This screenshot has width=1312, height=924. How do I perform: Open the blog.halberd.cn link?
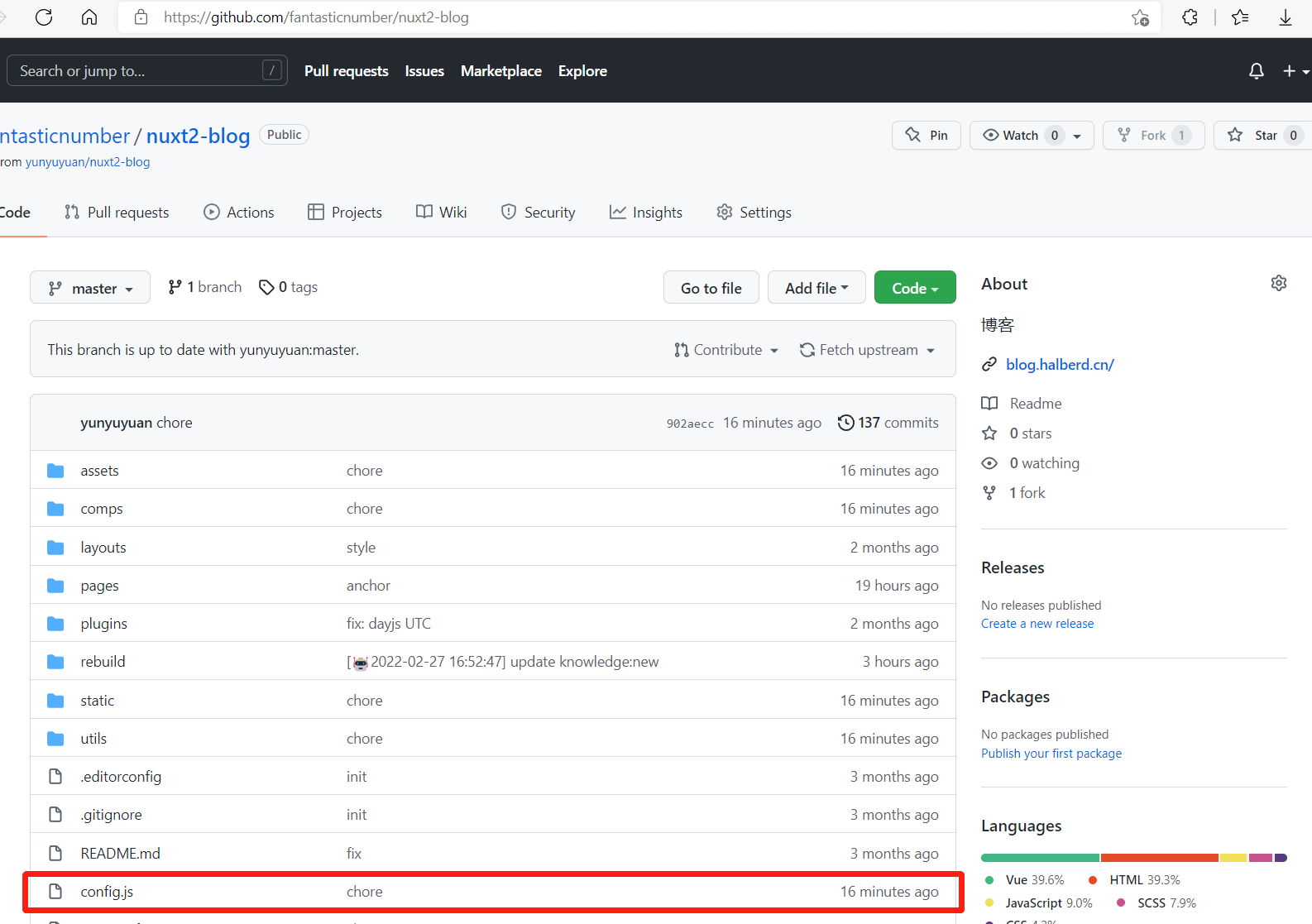click(1060, 365)
